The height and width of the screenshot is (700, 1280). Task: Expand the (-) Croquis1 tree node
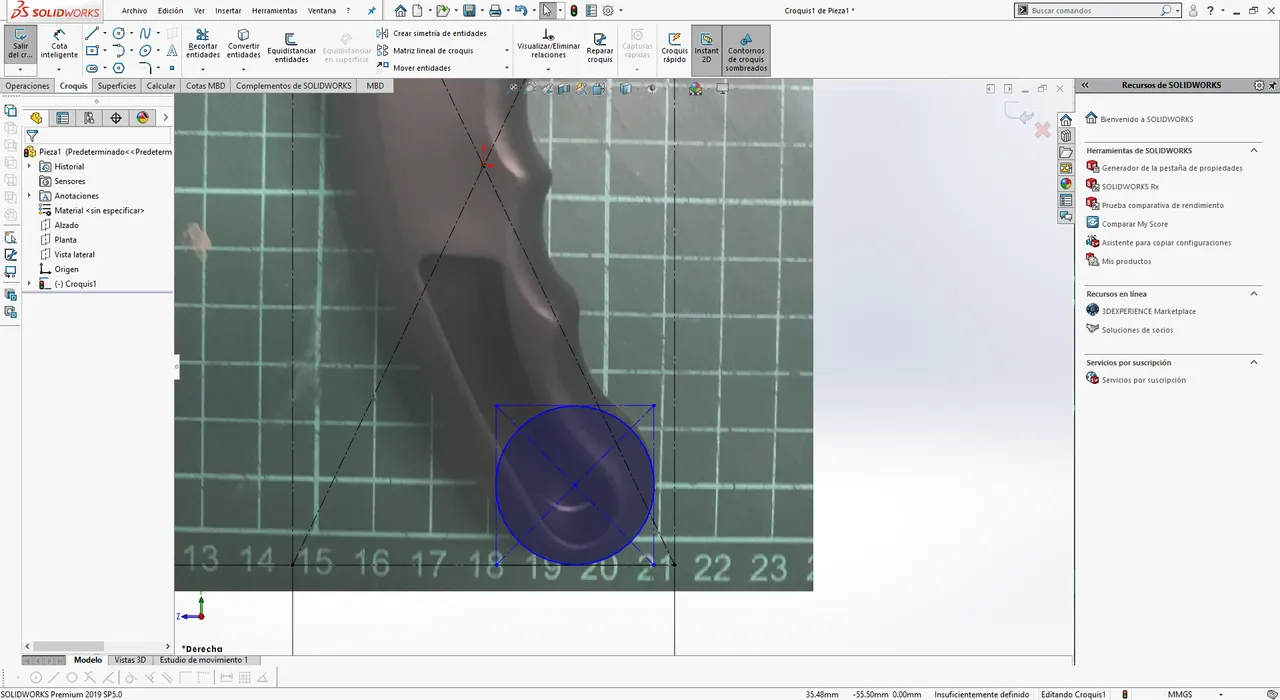(29, 284)
